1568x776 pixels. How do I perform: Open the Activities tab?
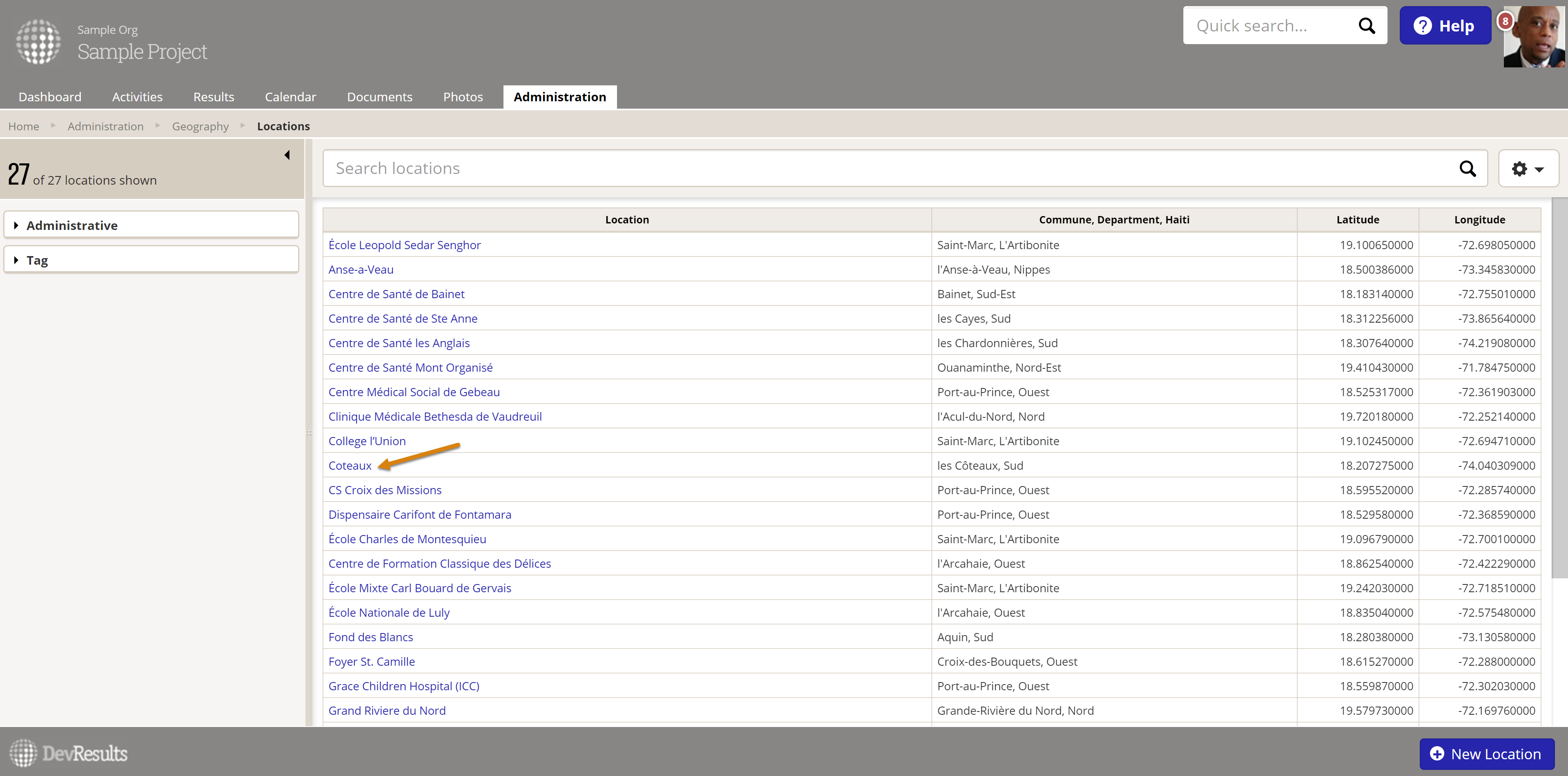coord(137,97)
